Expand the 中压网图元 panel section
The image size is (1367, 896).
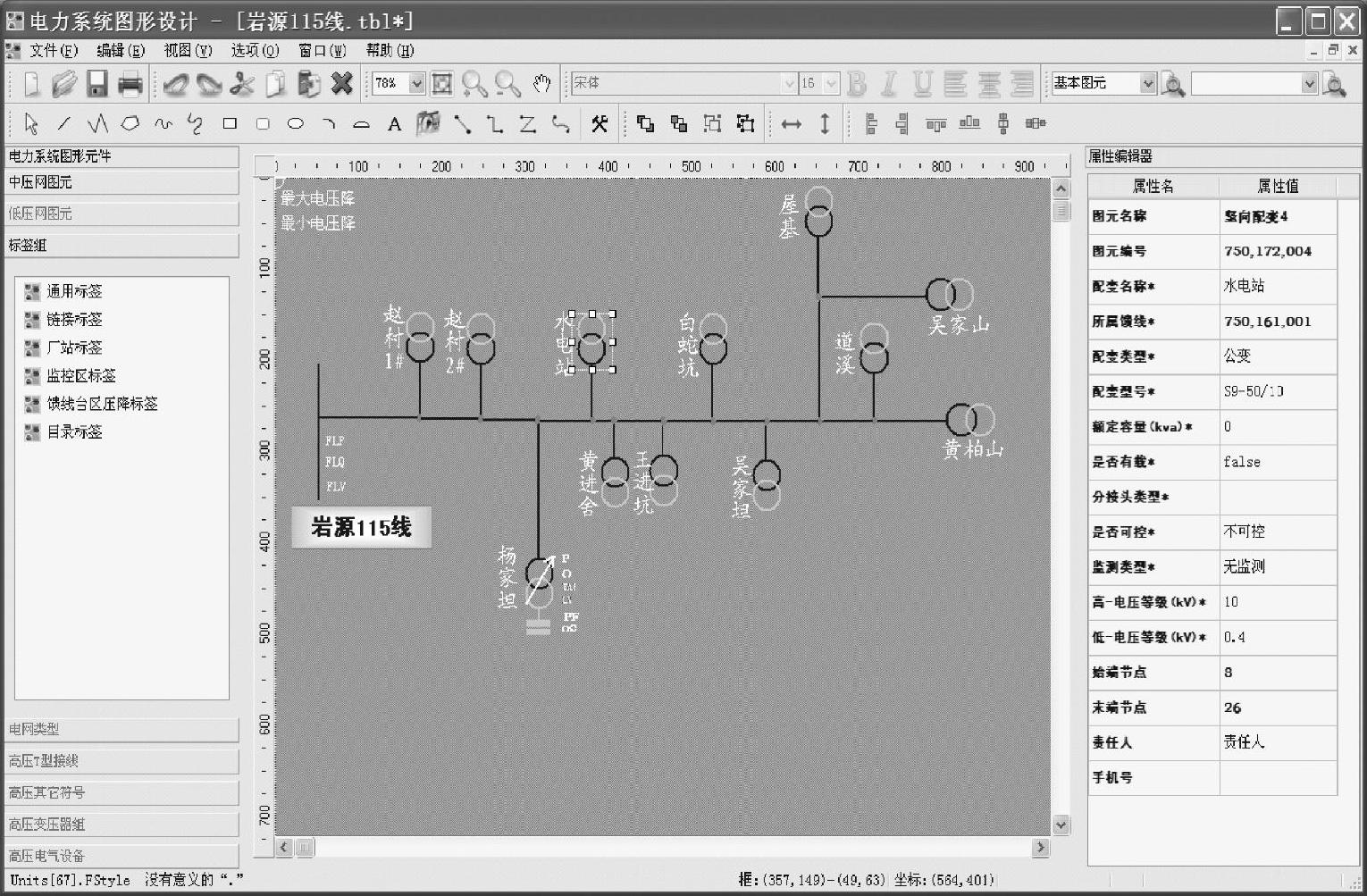122,182
